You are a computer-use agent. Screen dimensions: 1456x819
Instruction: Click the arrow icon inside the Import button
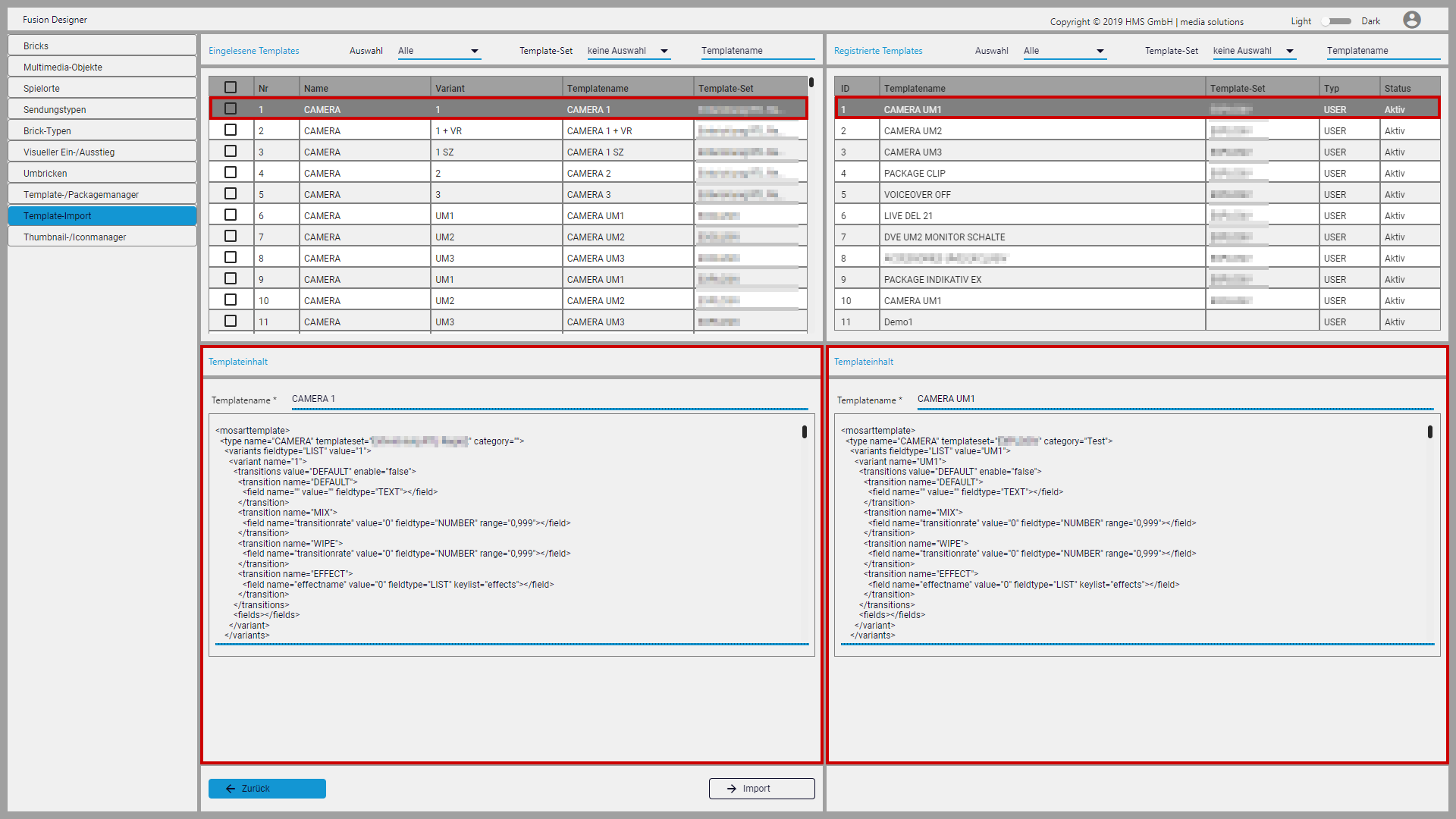click(731, 789)
